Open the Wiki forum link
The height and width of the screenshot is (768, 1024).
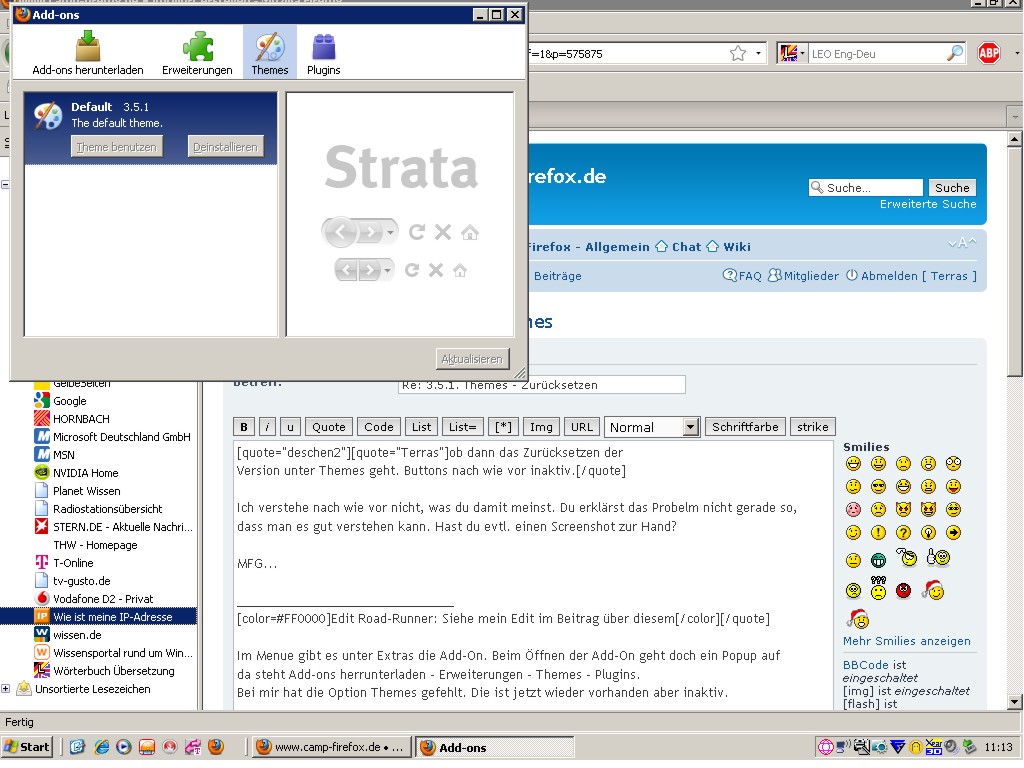[737, 247]
